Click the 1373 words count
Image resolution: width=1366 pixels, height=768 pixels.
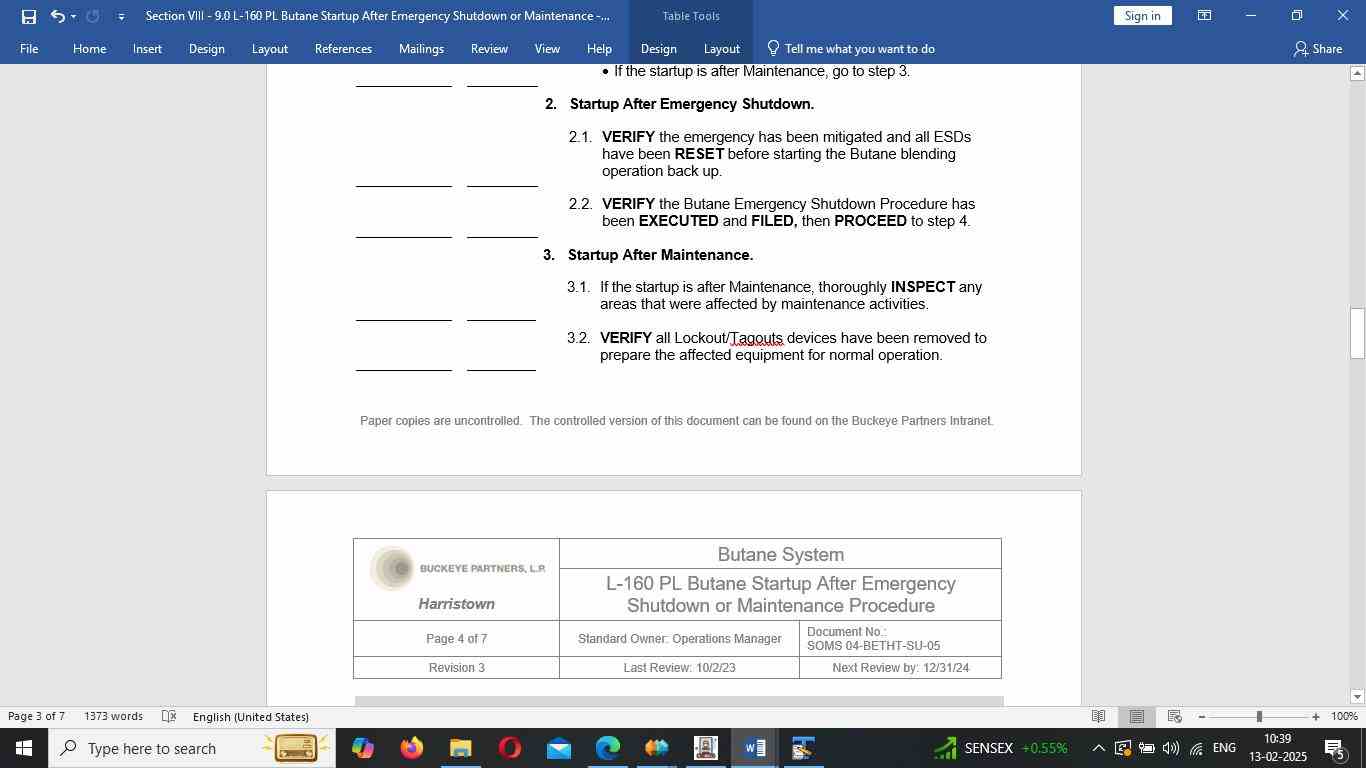(x=113, y=716)
